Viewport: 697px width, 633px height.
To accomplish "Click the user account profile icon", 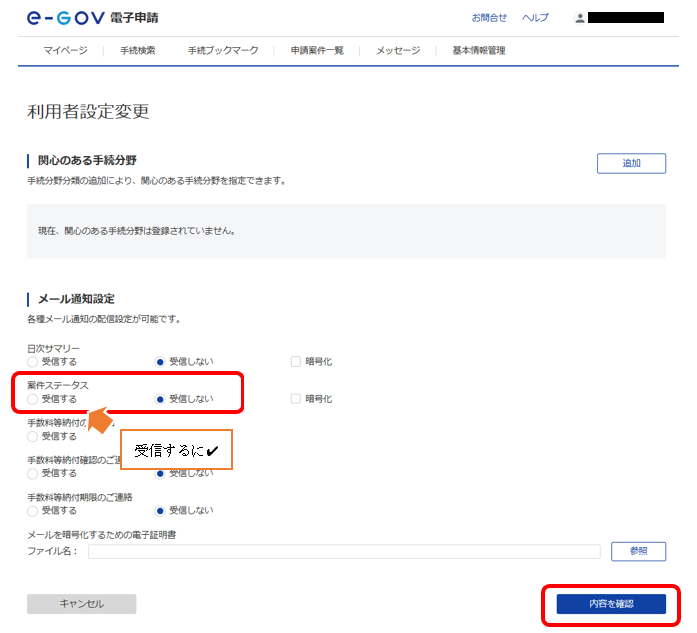I will (579, 18).
